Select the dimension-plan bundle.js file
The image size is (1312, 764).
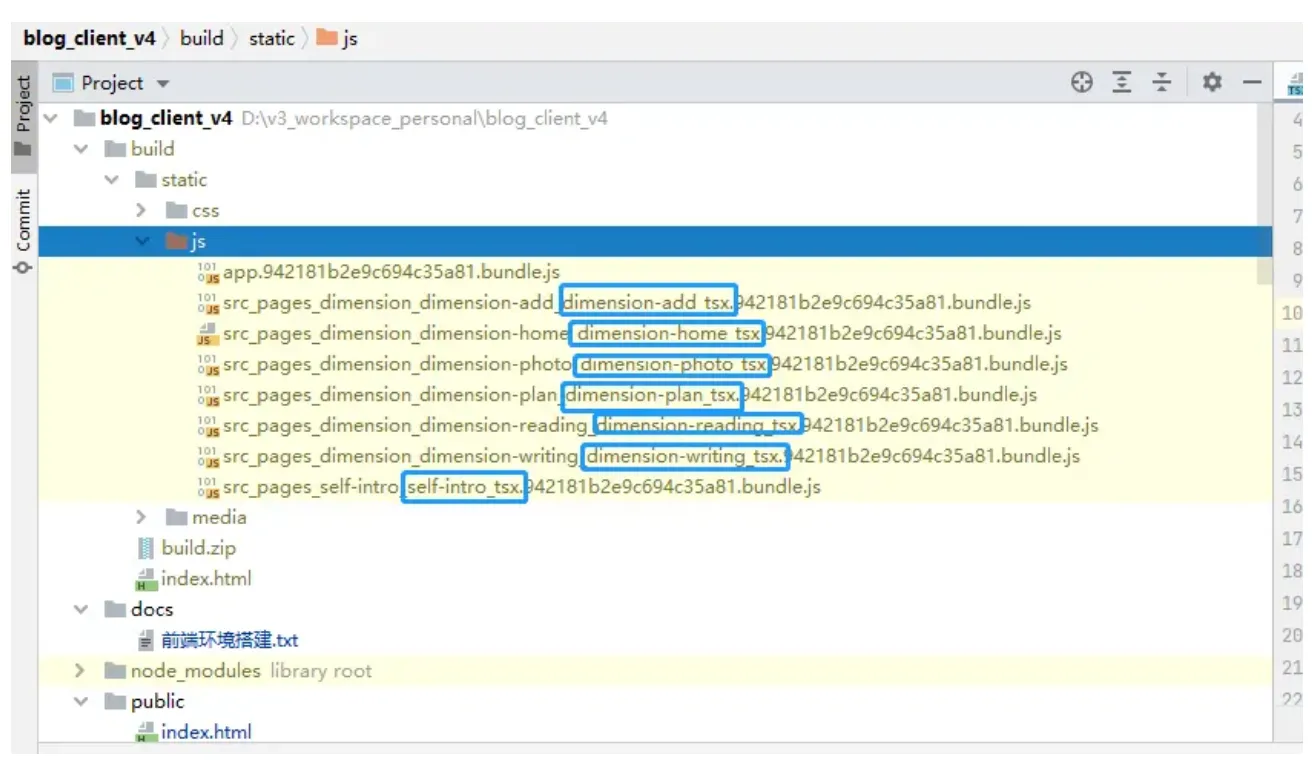pyautogui.click(x=629, y=395)
